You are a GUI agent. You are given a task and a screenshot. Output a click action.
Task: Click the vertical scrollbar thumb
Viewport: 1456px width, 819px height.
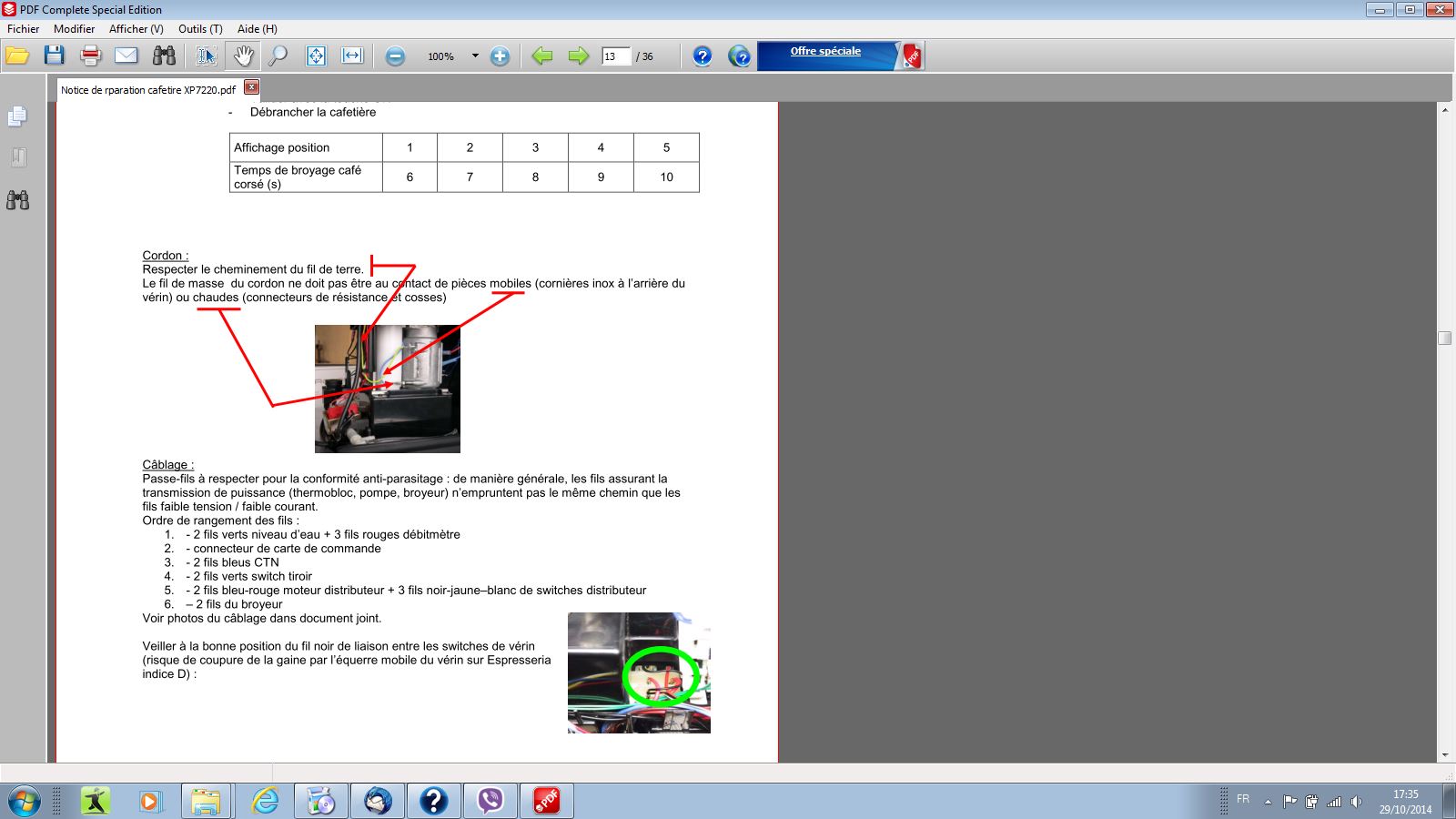(x=1445, y=338)
